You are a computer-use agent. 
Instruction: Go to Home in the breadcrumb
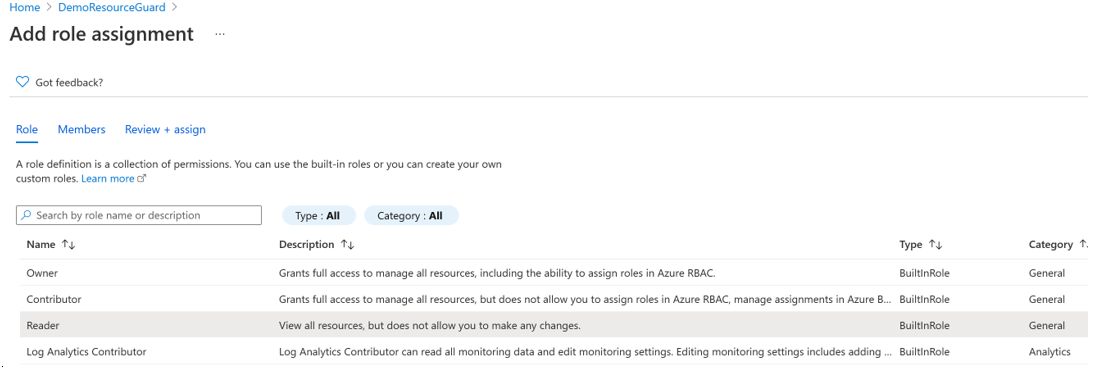pos(25,8)
